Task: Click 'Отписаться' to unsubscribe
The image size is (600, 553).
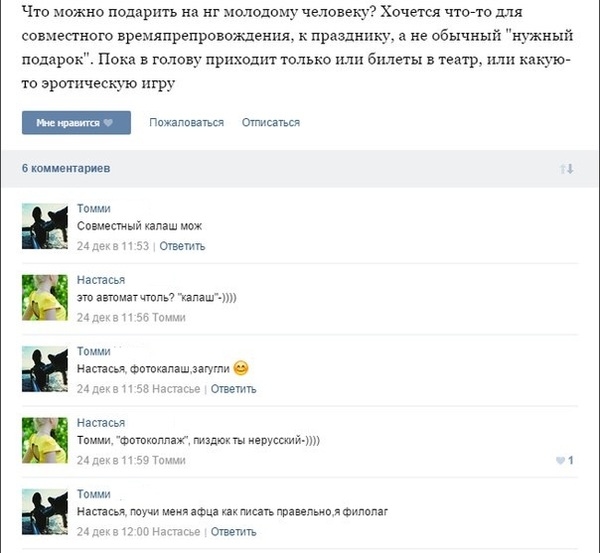Action: click(271, 122)
